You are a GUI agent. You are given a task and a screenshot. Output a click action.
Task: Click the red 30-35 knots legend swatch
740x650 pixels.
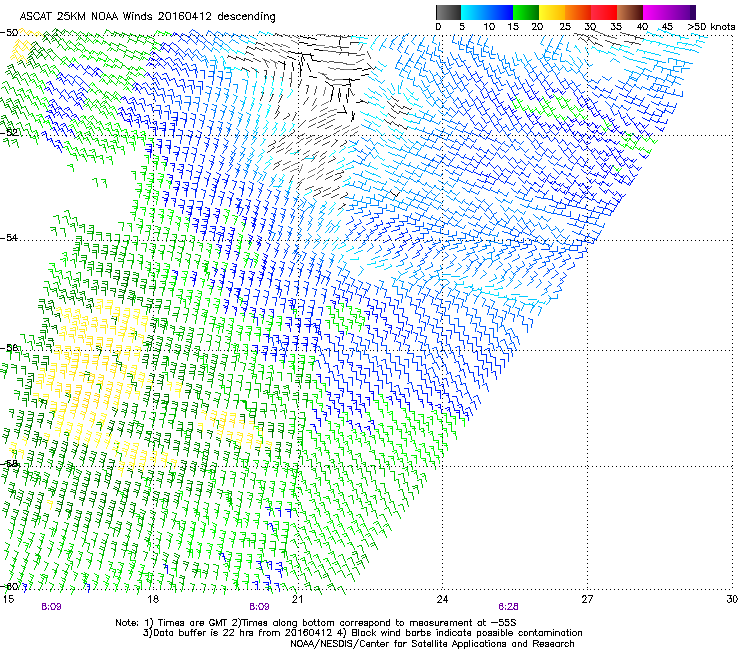tap(604, 12)
